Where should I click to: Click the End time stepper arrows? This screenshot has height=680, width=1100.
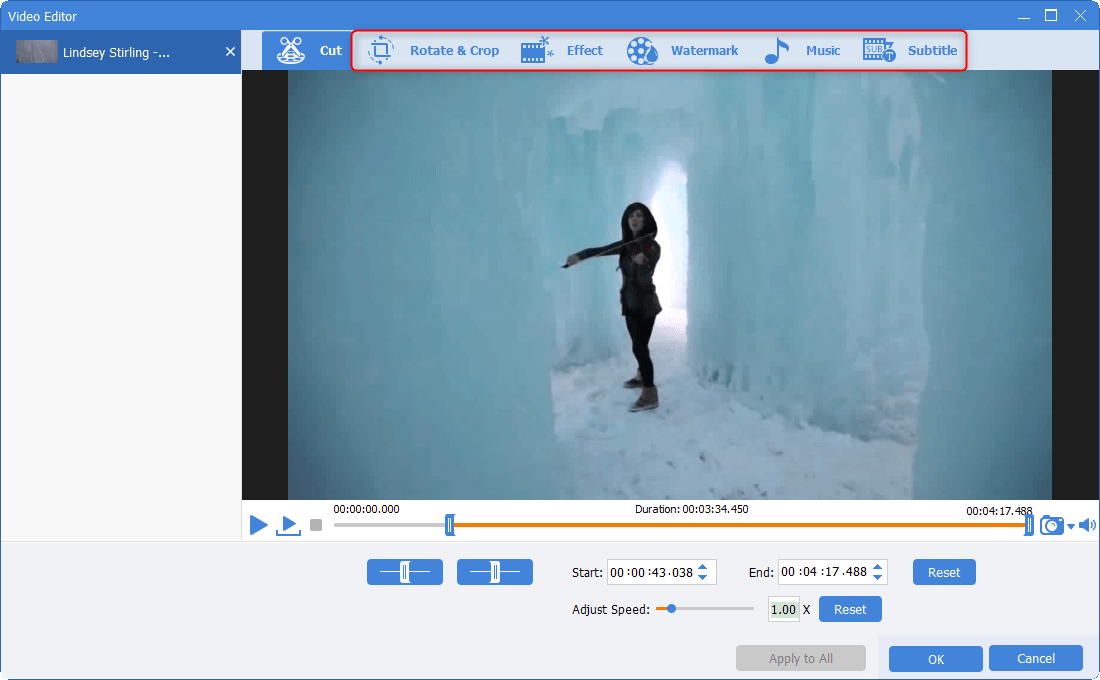(877, 572)
